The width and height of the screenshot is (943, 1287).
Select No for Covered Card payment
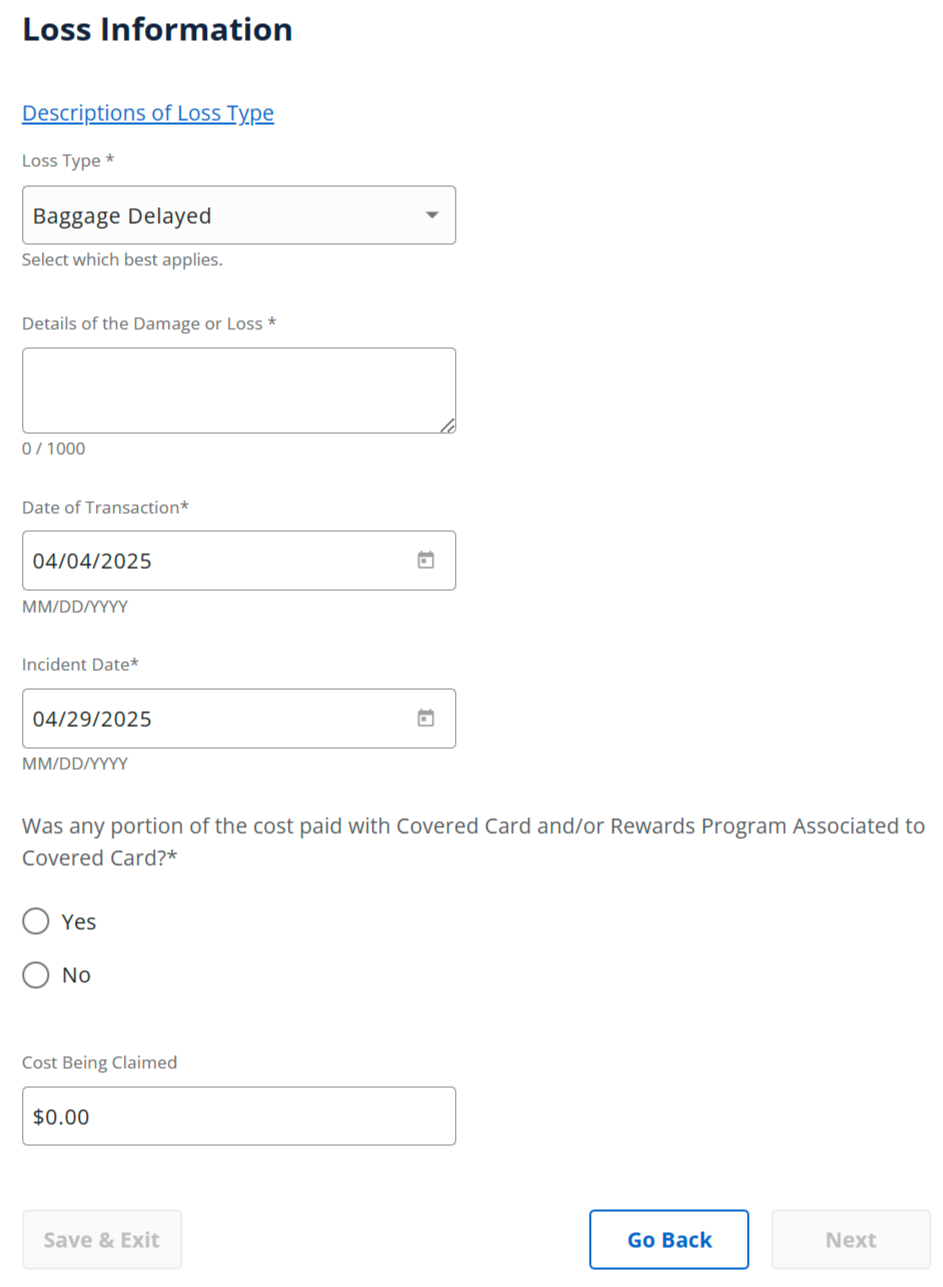[x=36, y=975]
